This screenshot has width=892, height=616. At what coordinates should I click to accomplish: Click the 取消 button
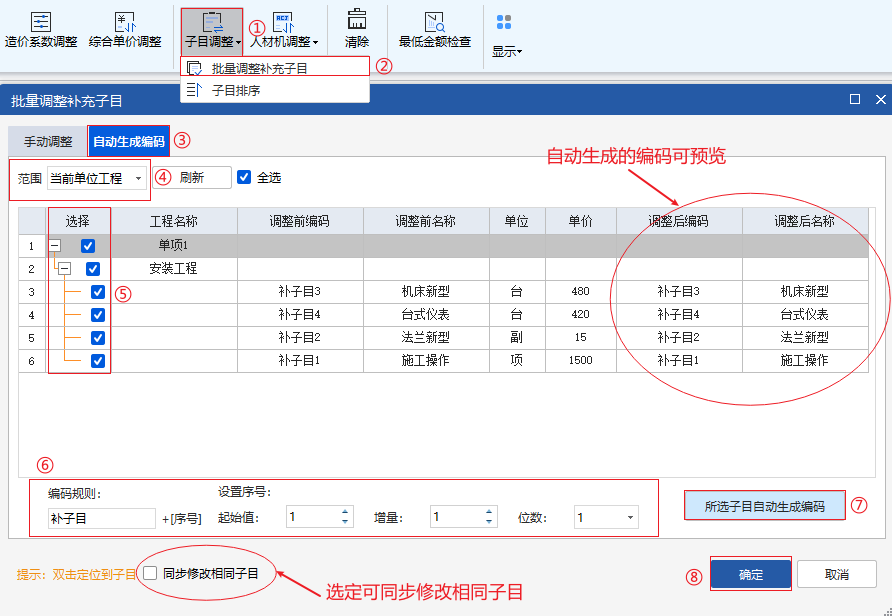pyautogui.click(x=837, y=574)
